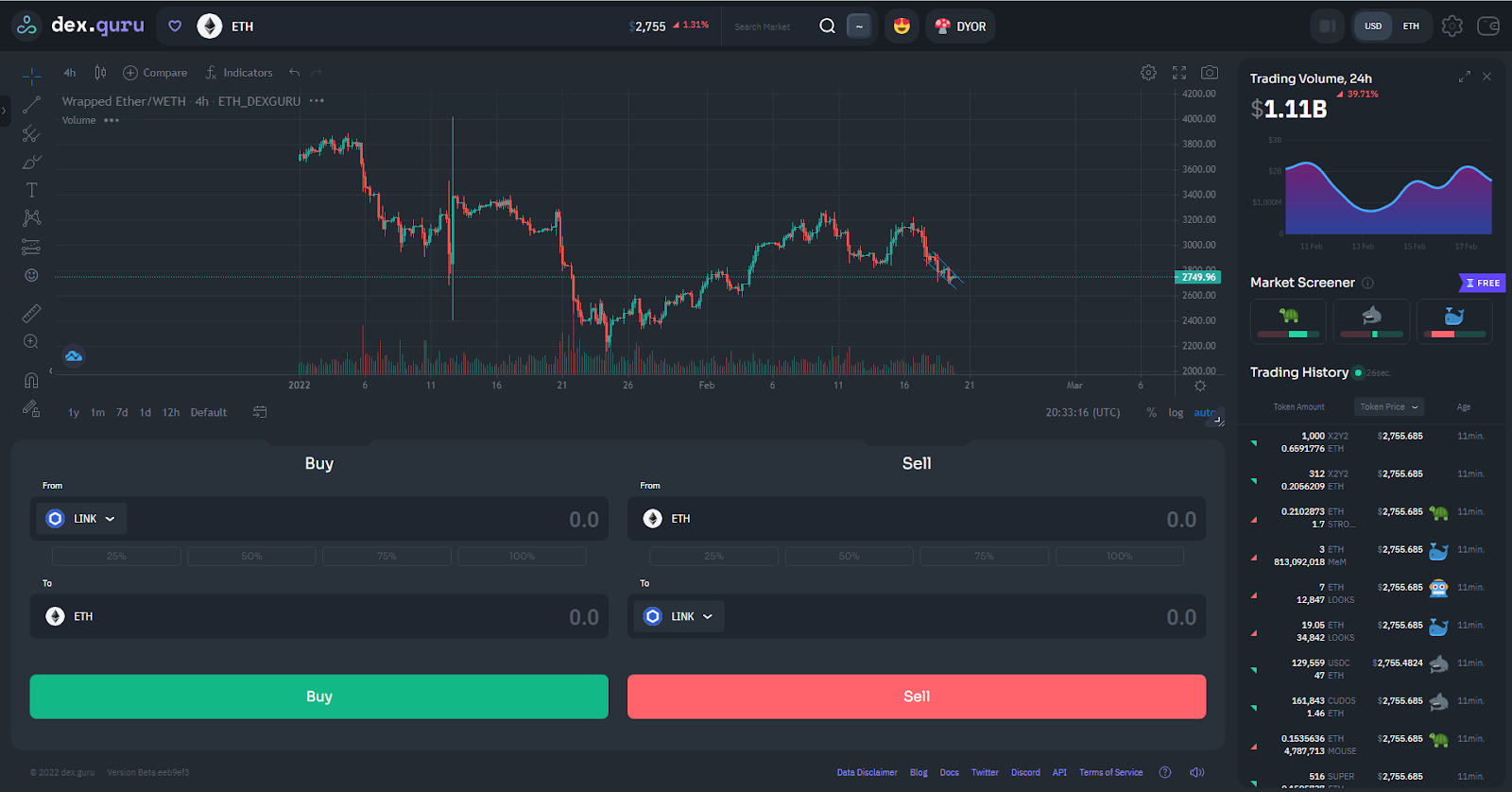Change candle chart style icon
Image resolution: width=1512 pixels, height=792 pixels.
100,73
